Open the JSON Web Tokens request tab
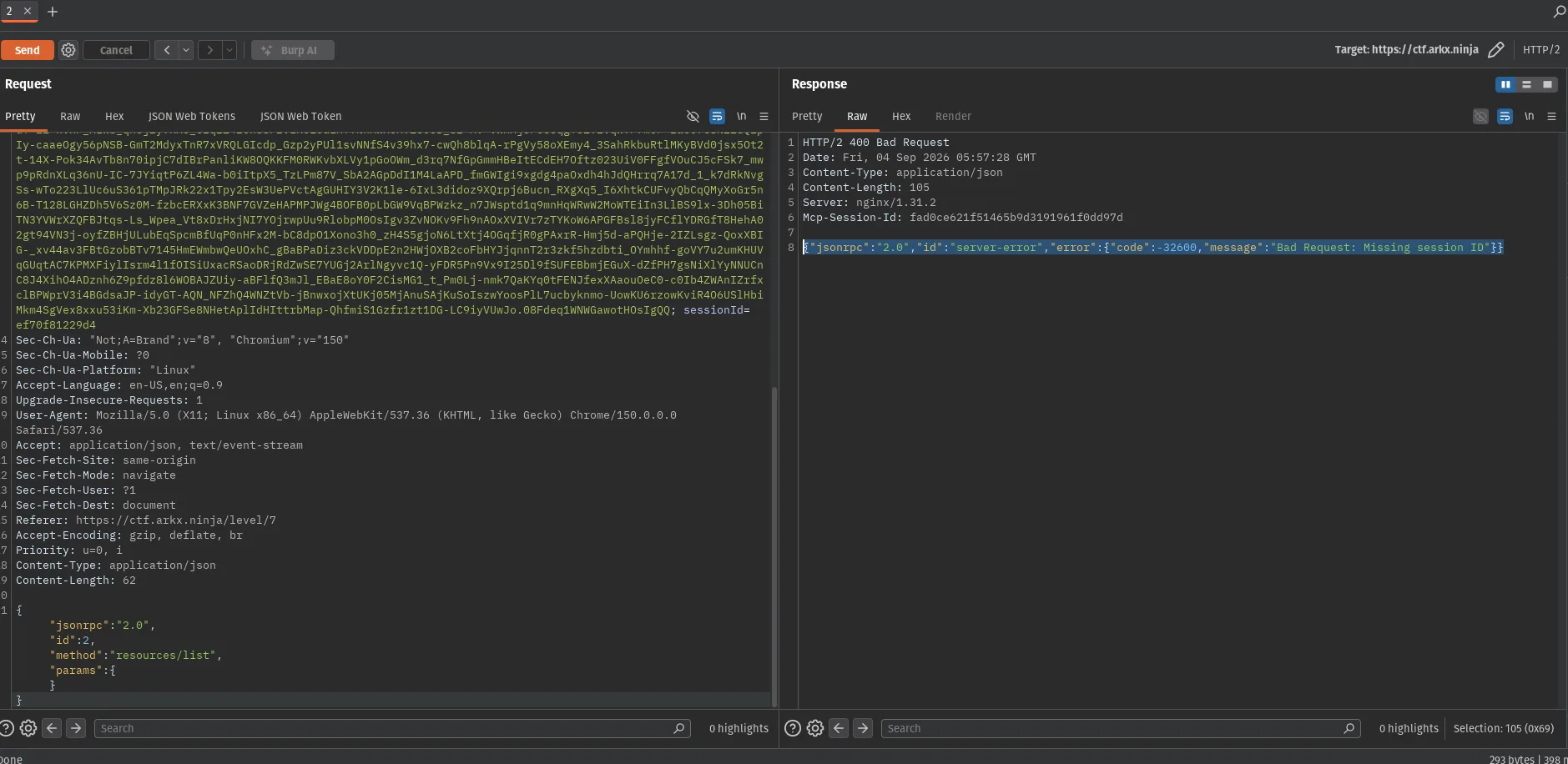The width and height of the screenshot is (1568, 764). pos(192,116)
